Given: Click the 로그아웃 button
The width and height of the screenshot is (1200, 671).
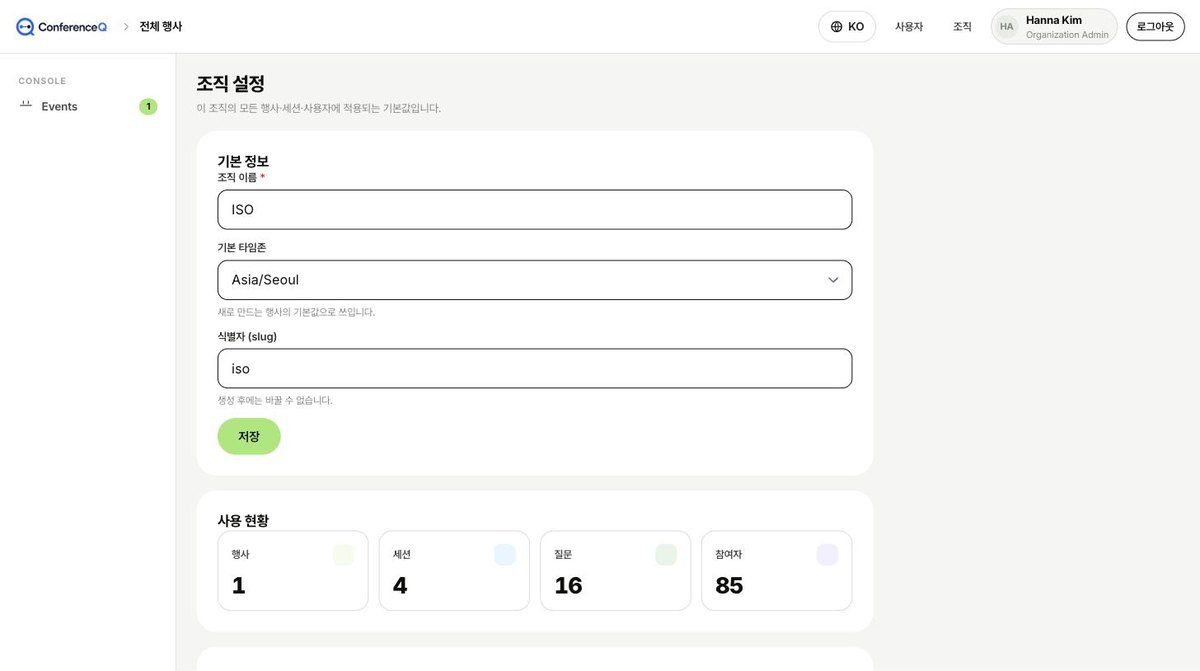Looking at the screenshot, I should pos(1155,27).
